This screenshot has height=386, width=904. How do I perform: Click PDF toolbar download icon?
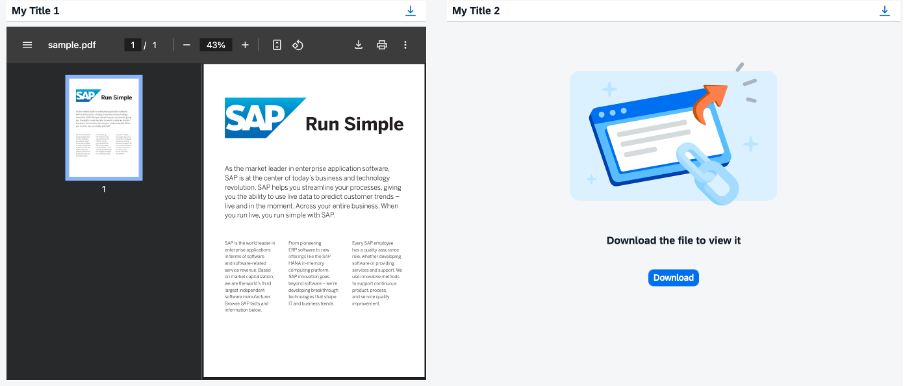[x=359, y=45]
